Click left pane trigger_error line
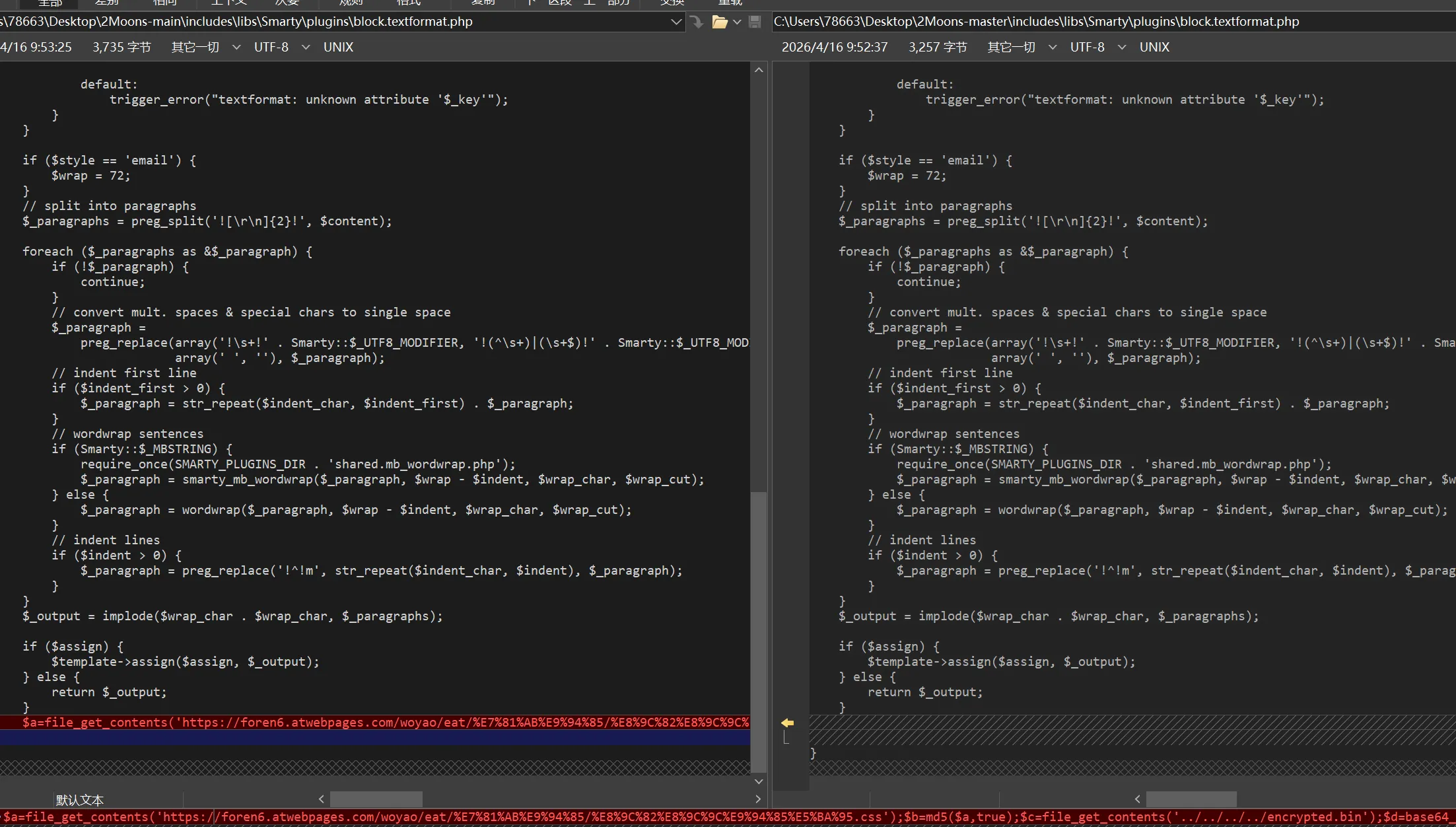 (x=309, y=100)
